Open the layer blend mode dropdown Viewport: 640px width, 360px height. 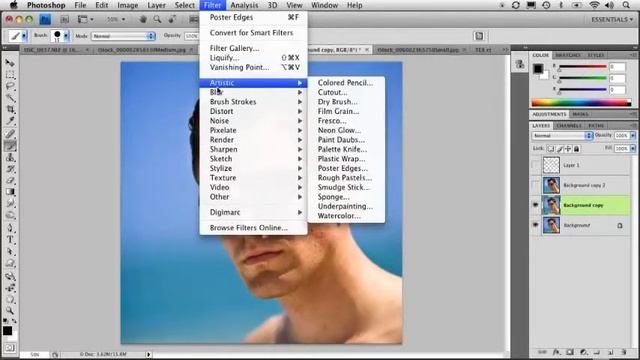coord(562,136)
